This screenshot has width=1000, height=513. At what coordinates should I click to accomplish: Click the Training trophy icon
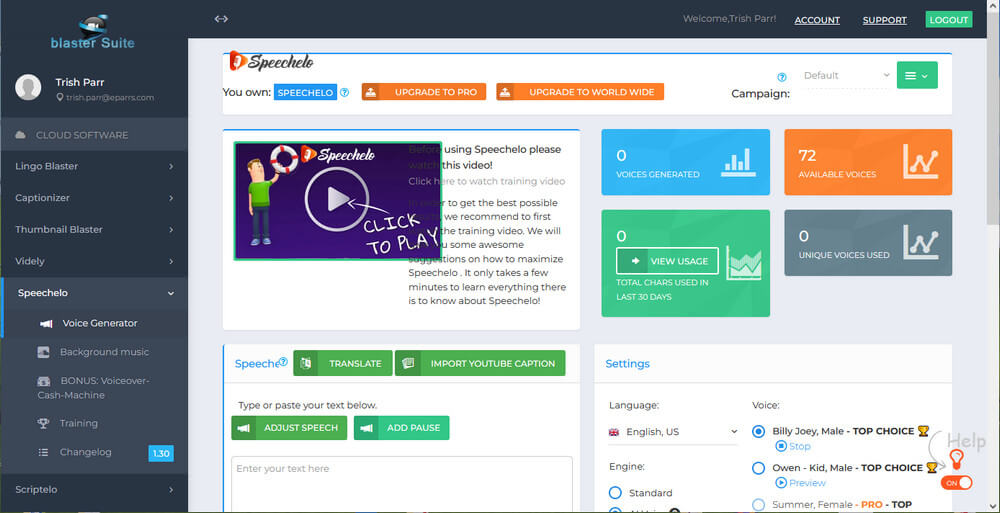click(x=43, y=423)
